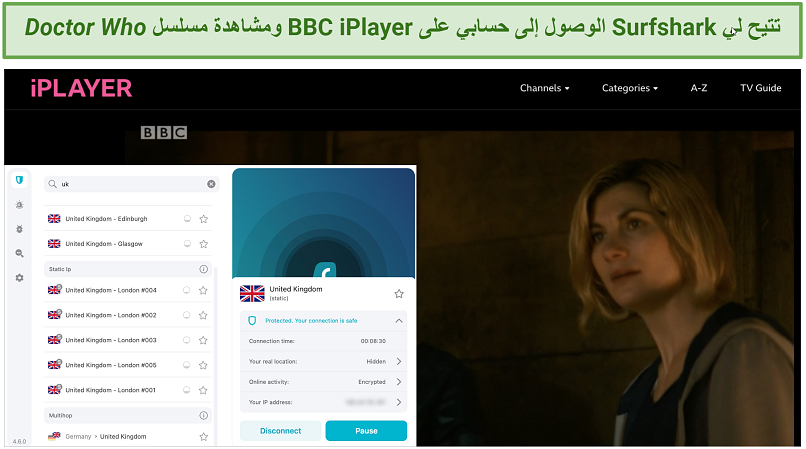Expand the 'Your IP address' row
The height and width of the screenshot is (449, 806).
point(399,402)
